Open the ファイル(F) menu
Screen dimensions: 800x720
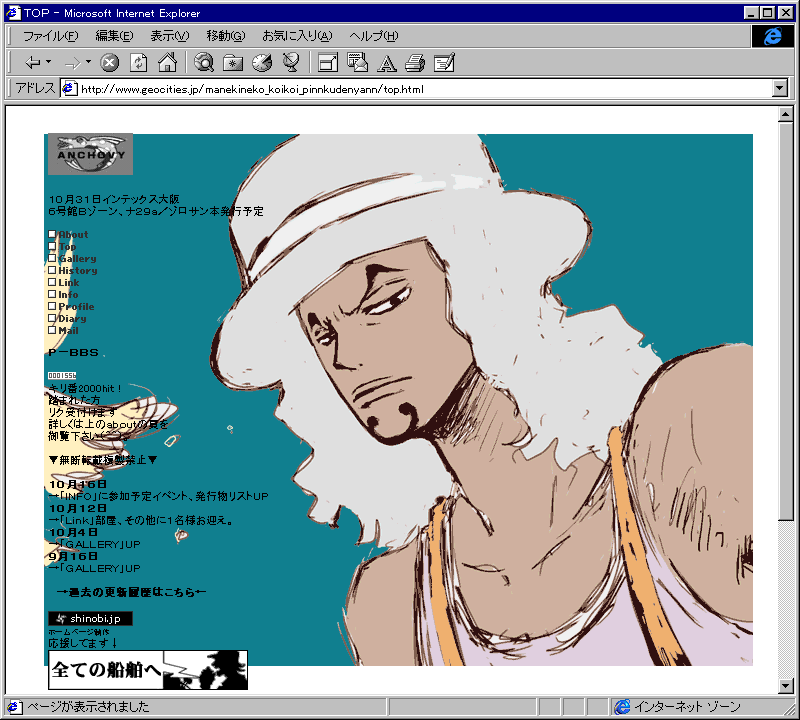pos(51,36)
